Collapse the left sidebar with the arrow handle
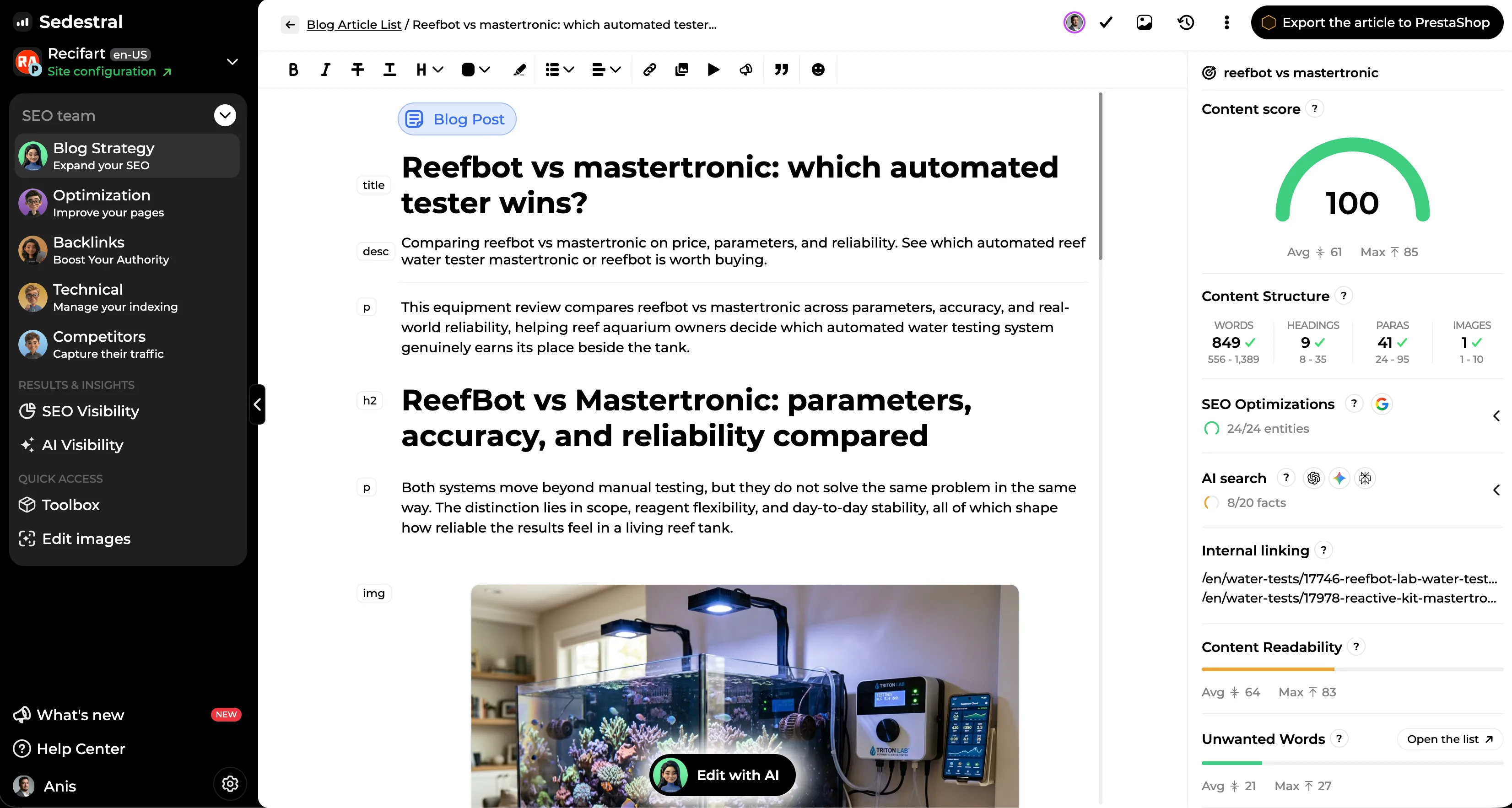 (x=257, y=404)
